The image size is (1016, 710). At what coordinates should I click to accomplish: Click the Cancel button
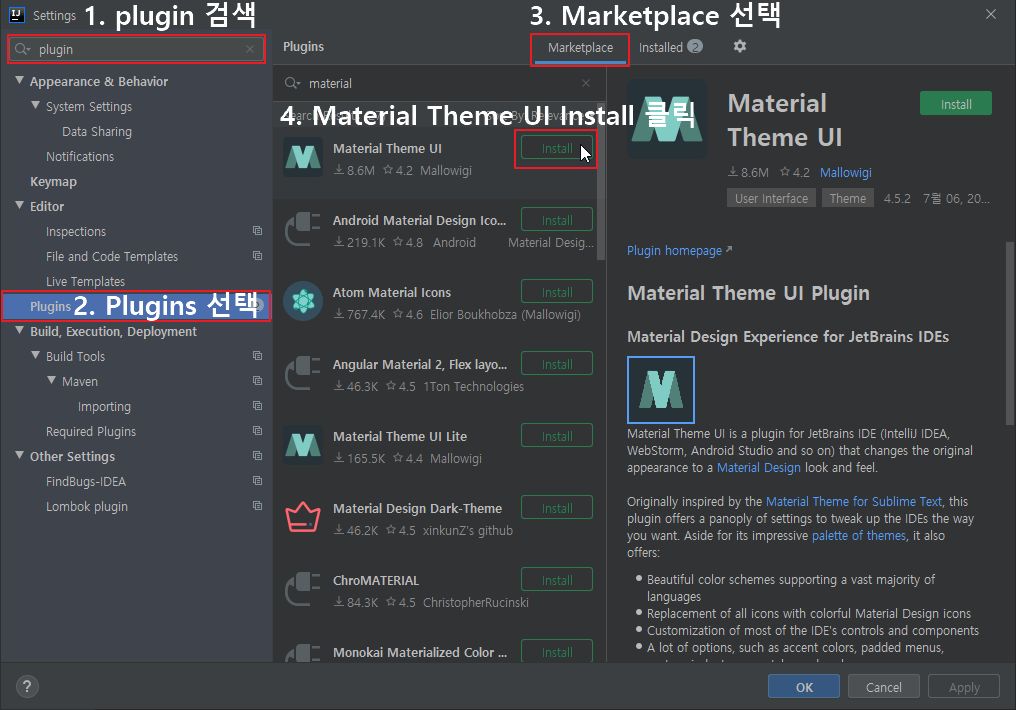883,687
